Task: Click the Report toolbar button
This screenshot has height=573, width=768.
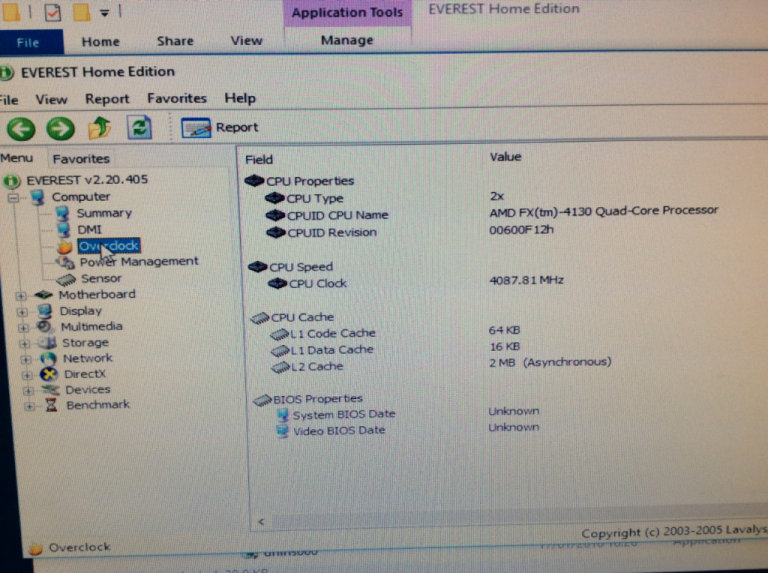Action: (x=220, y=128)
